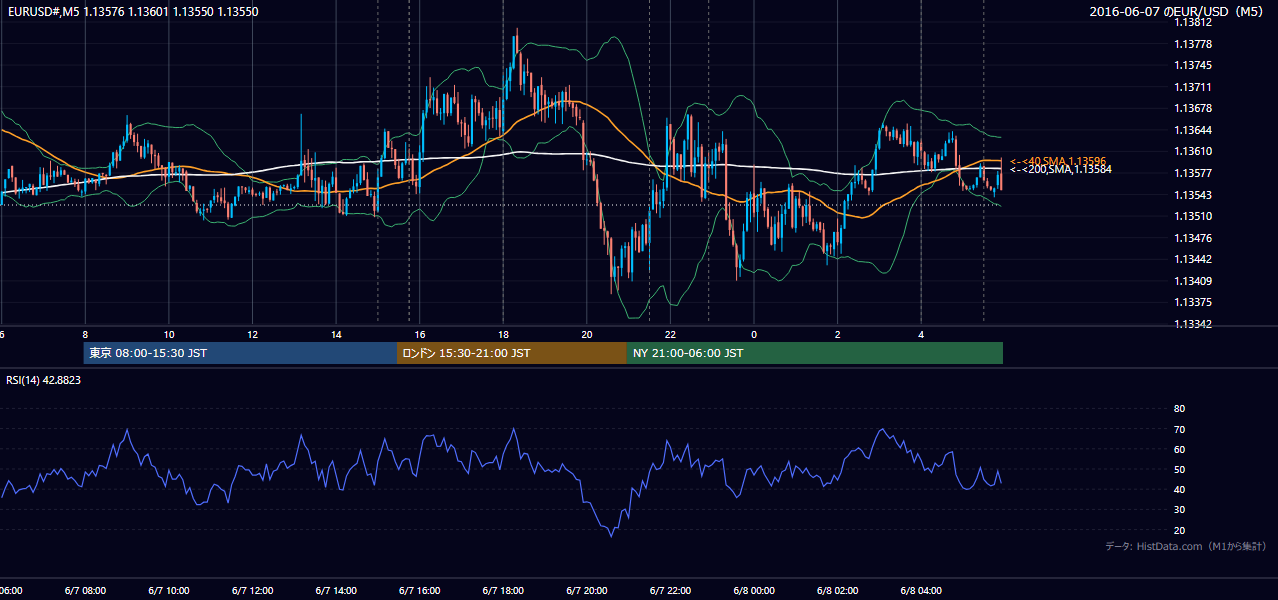Click the RSI(14) 42.8823 indicator label

pos(44,380)
